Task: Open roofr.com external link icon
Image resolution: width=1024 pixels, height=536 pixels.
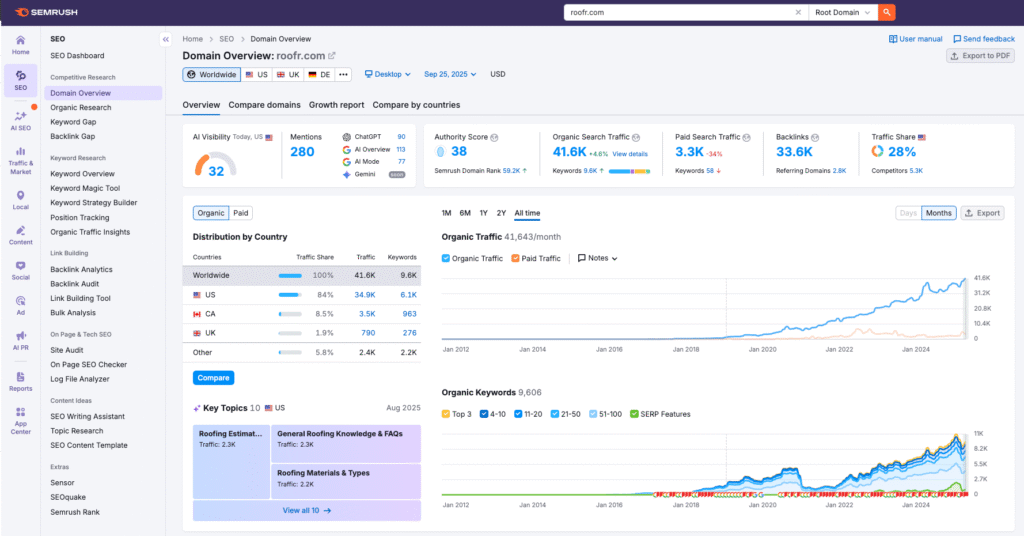Action: coord(332,55)
